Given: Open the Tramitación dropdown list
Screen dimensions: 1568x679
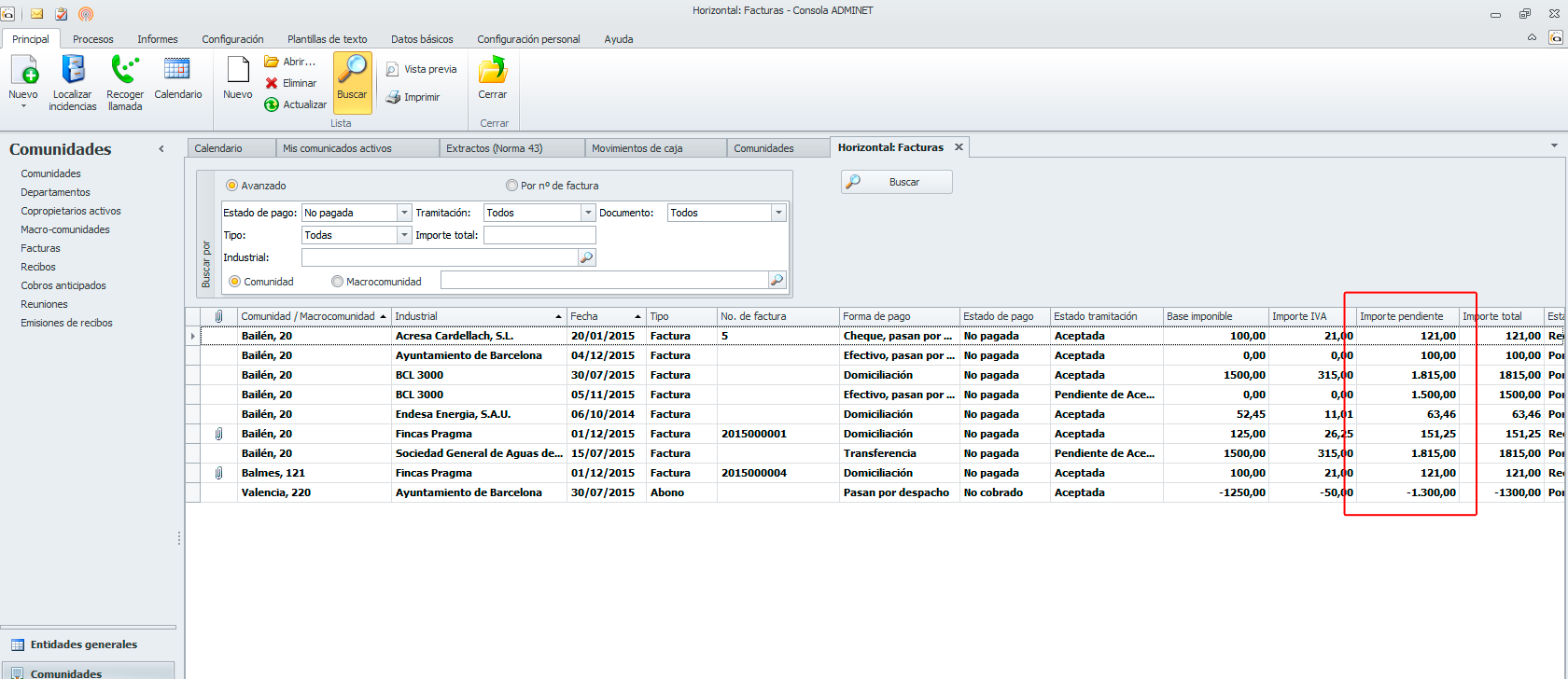Looking at the screenshot, I should tap(588, 213).
